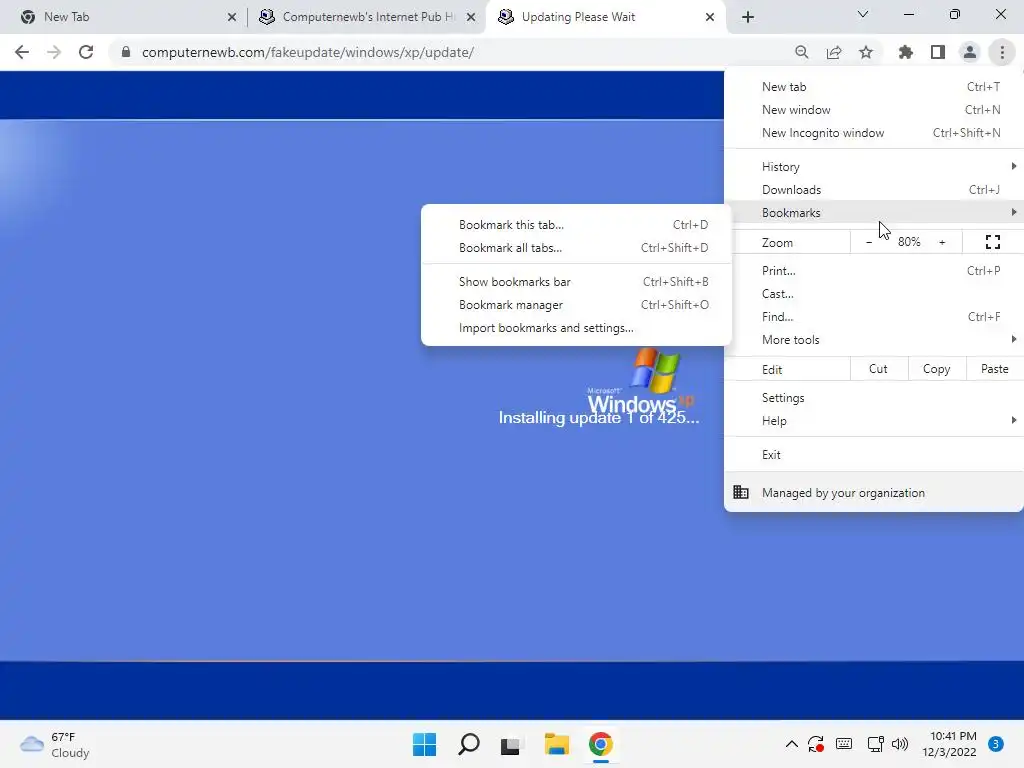
Task: Expand the Bookmarks submenu entry
Action: coord(874,212)
